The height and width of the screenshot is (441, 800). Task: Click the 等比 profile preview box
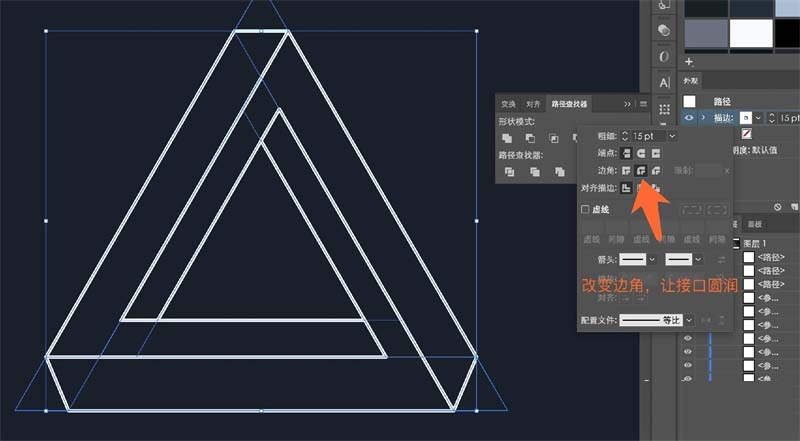pos(651,321)
